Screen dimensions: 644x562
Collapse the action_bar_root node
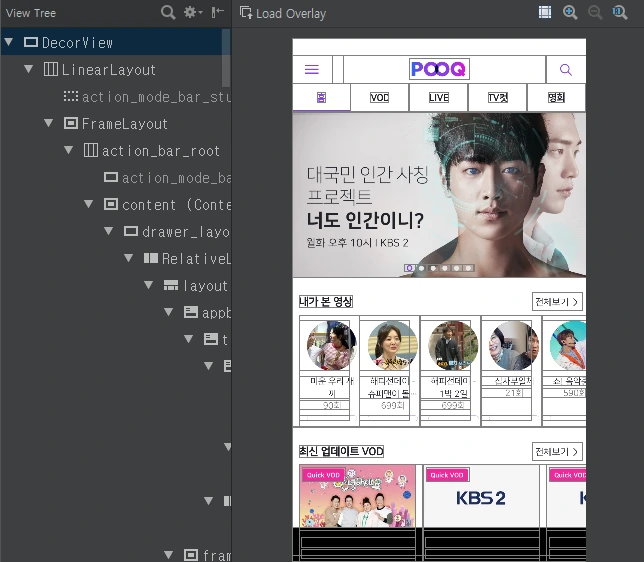69,150
